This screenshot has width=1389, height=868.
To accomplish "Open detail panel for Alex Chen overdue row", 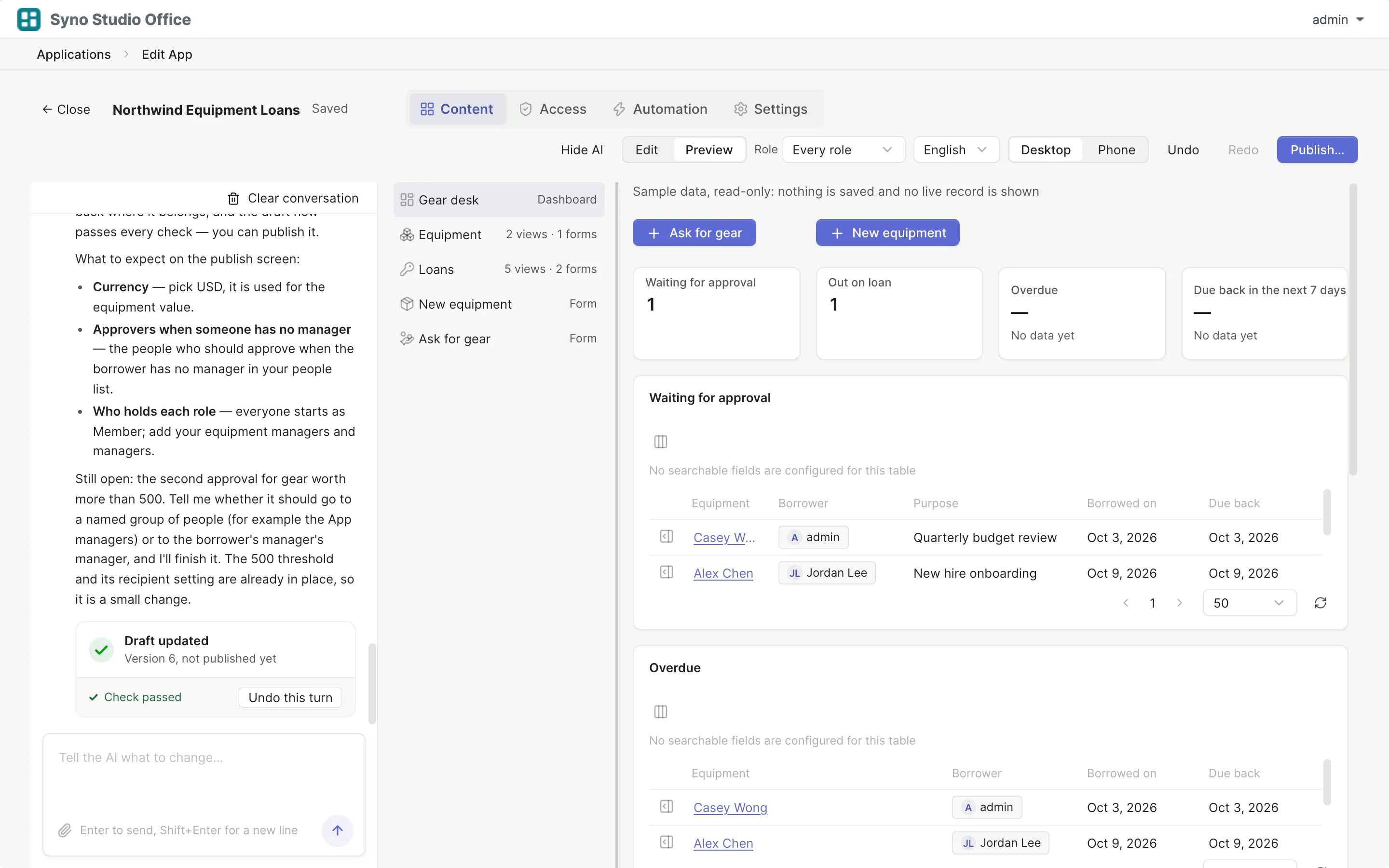I will (x=666, y=842).
